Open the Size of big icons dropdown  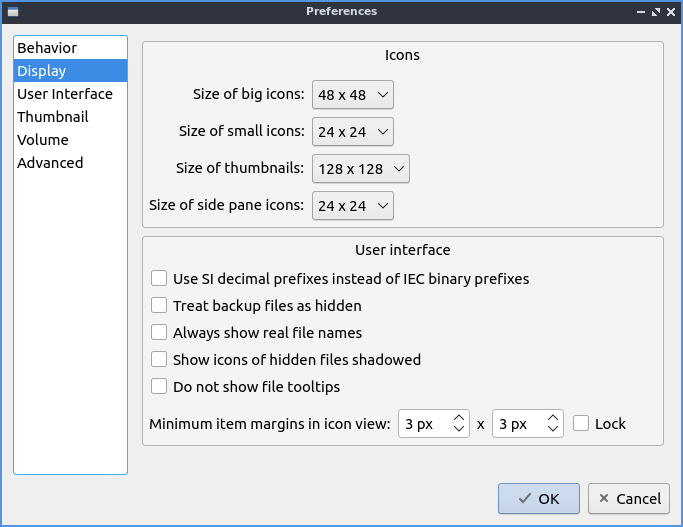click(x=353, y=95)
